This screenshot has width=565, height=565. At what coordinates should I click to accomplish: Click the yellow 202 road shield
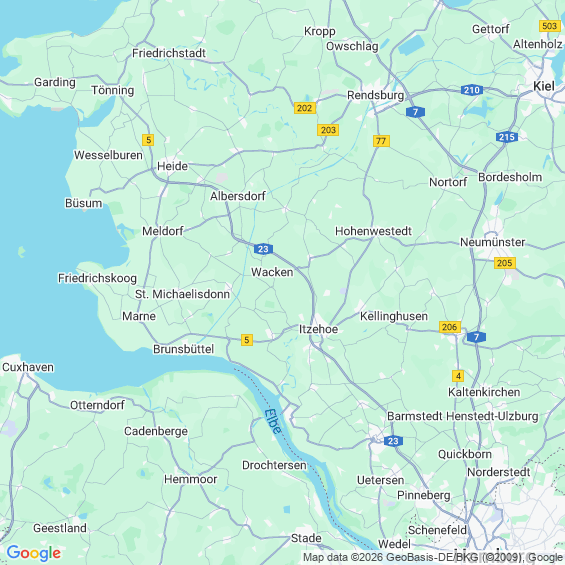[x=304, y=108]
